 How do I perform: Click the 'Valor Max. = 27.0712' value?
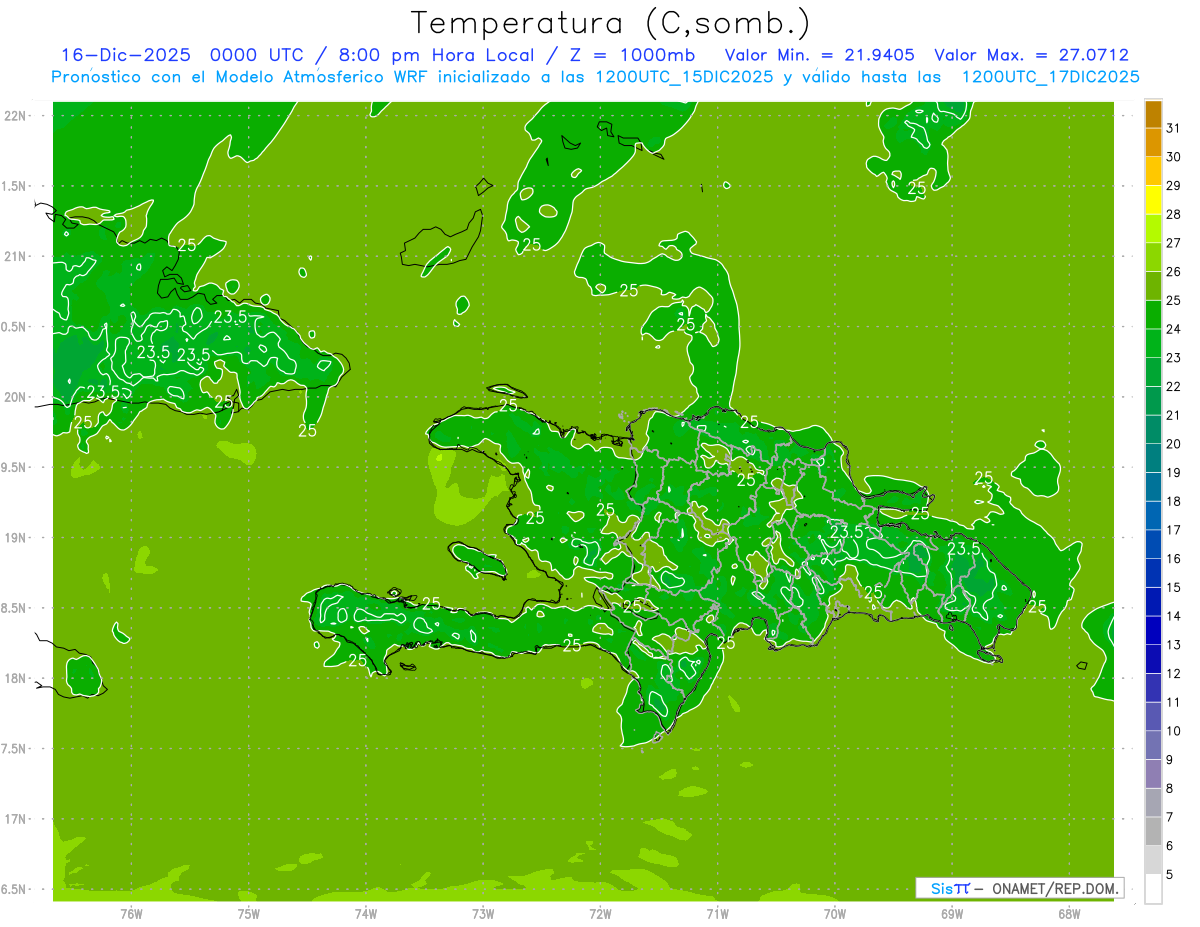click(x=1032, y=55)
